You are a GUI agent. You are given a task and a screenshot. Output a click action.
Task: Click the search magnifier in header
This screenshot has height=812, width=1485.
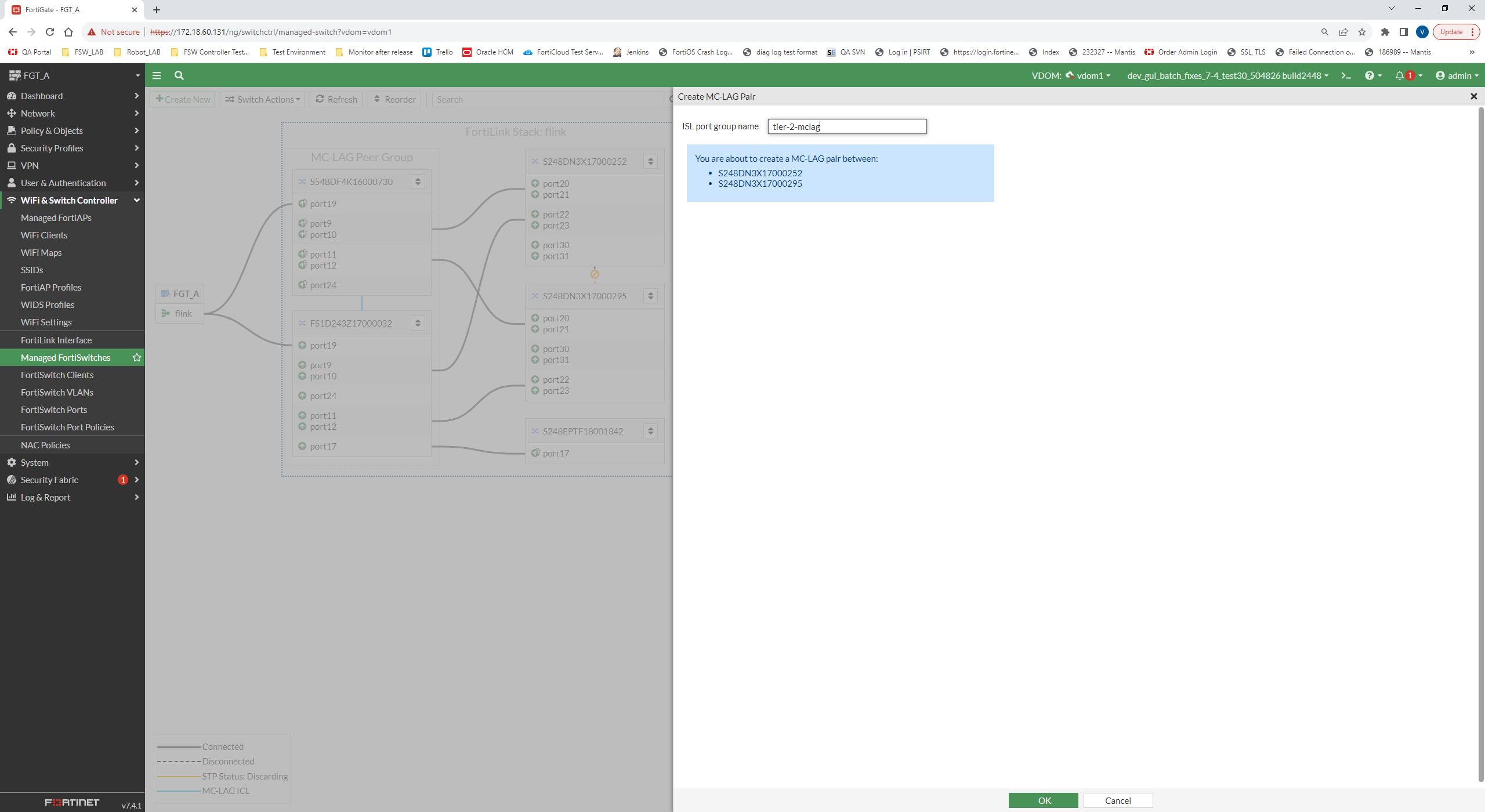tap(179, 75)
